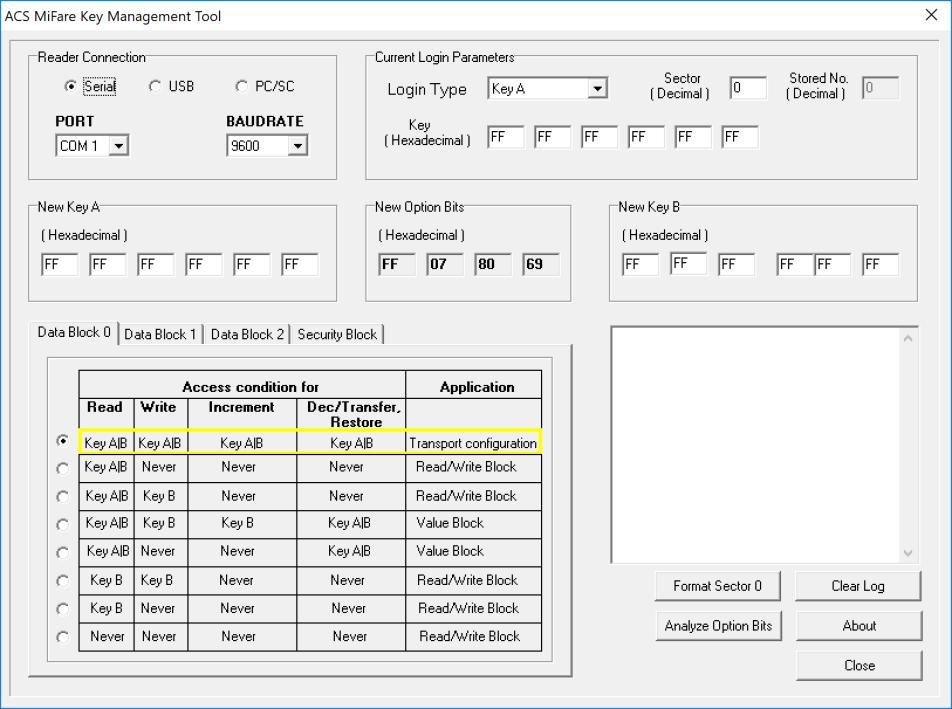
Task: Select the Transport configuration access radio button
Action: click(63, 441)
